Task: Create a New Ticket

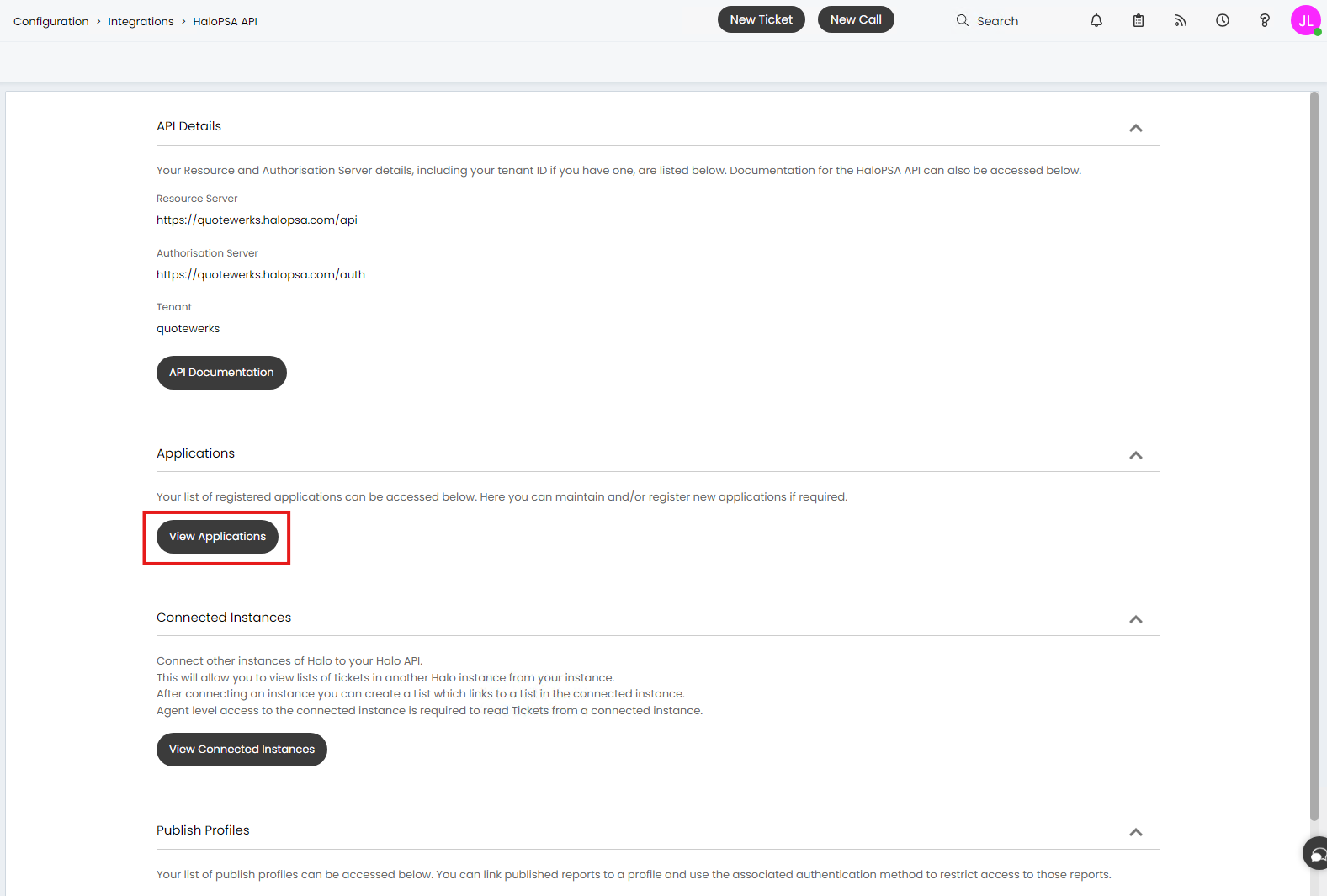Action: tap(761, 19)
